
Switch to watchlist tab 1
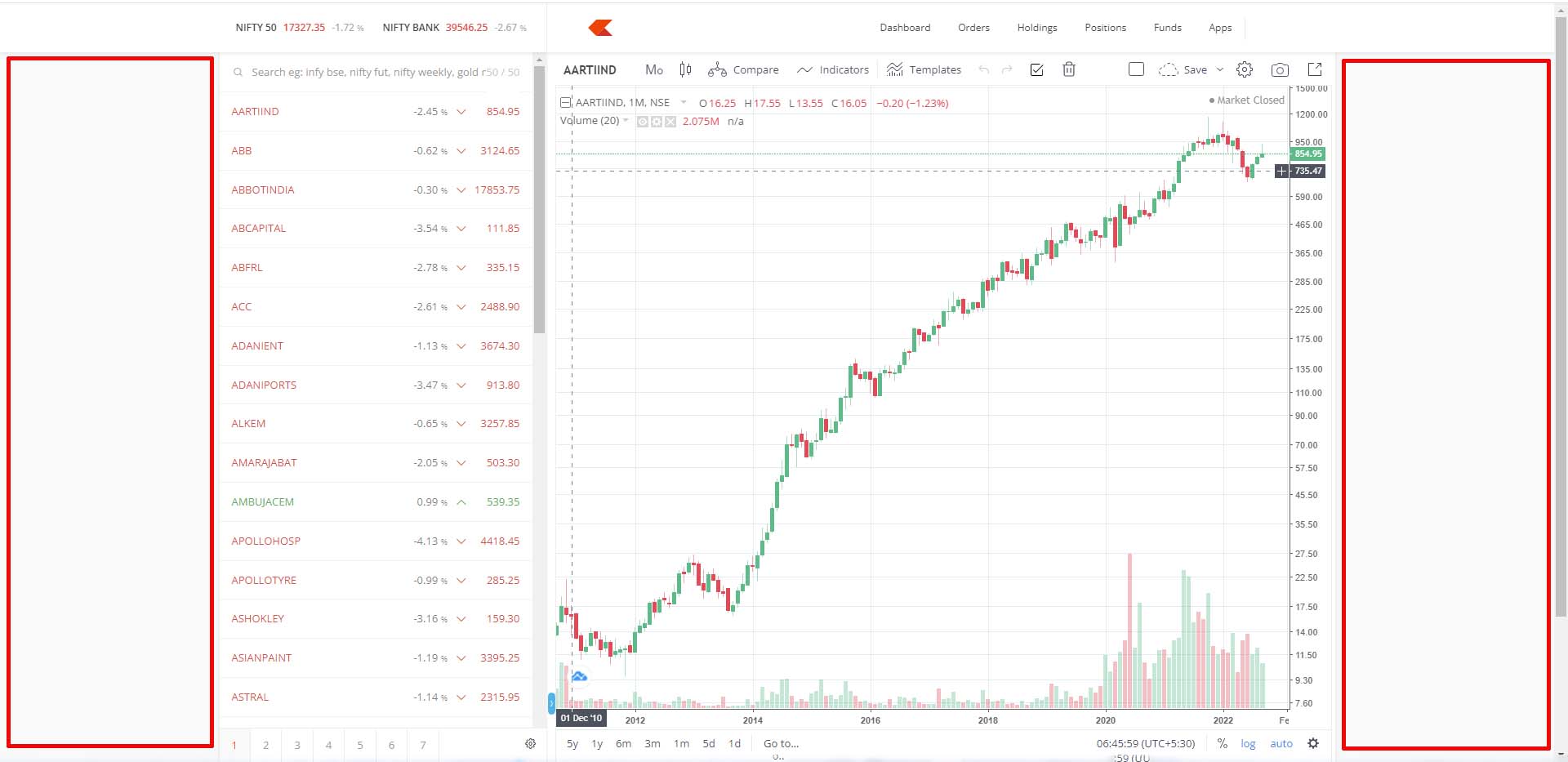tap(234, 745)
